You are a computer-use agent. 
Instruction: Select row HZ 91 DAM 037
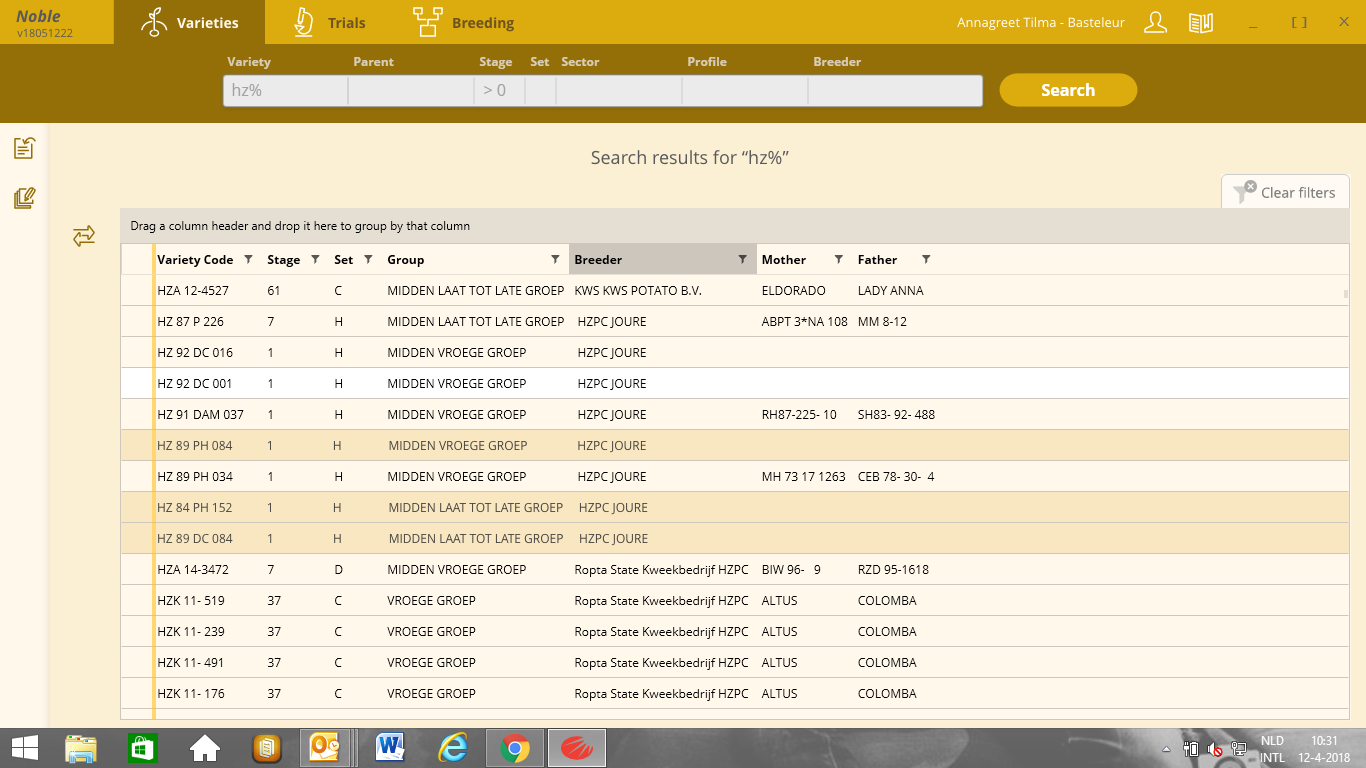click(x=735, y=414)
